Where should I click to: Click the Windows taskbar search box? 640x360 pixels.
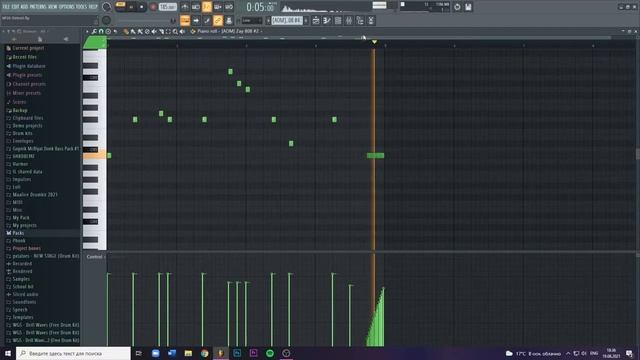73,353
